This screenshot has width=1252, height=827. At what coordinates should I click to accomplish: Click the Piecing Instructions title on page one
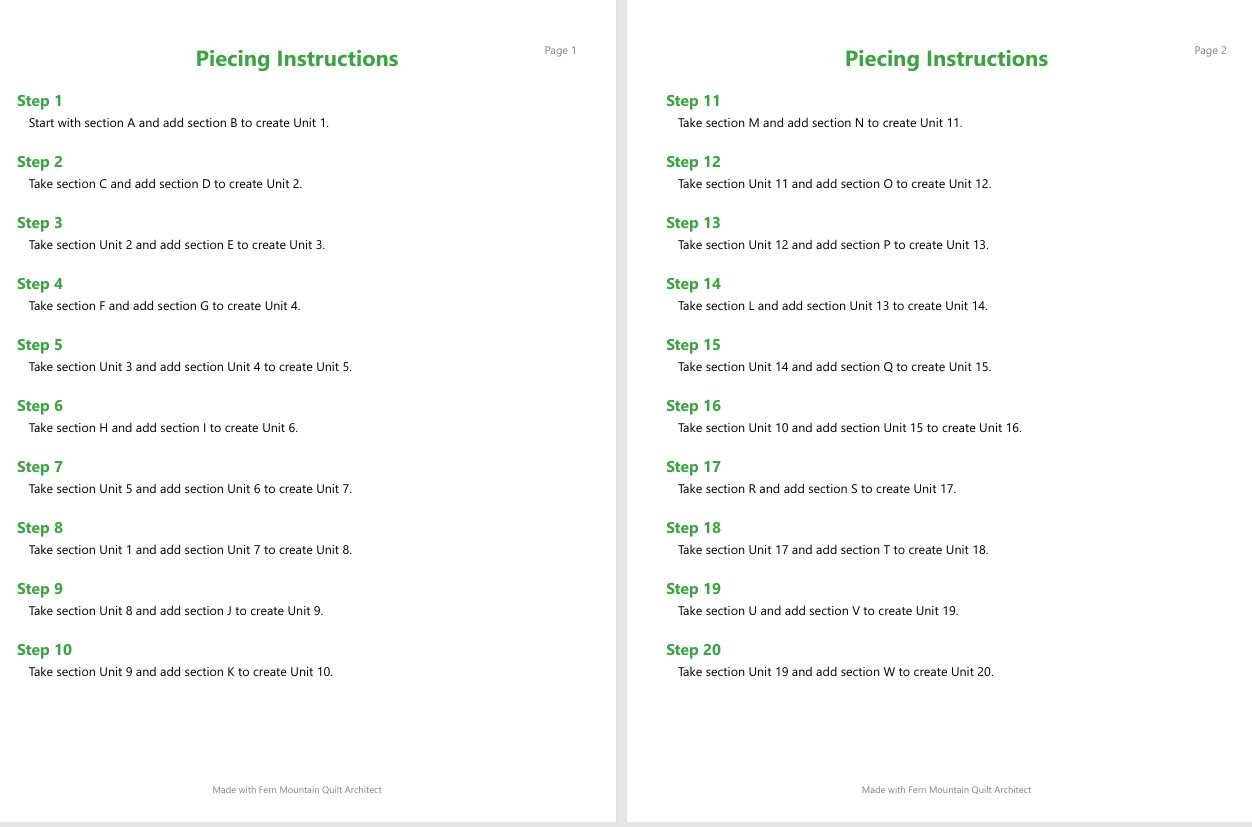pyautogui.click(x=297, y=59)
